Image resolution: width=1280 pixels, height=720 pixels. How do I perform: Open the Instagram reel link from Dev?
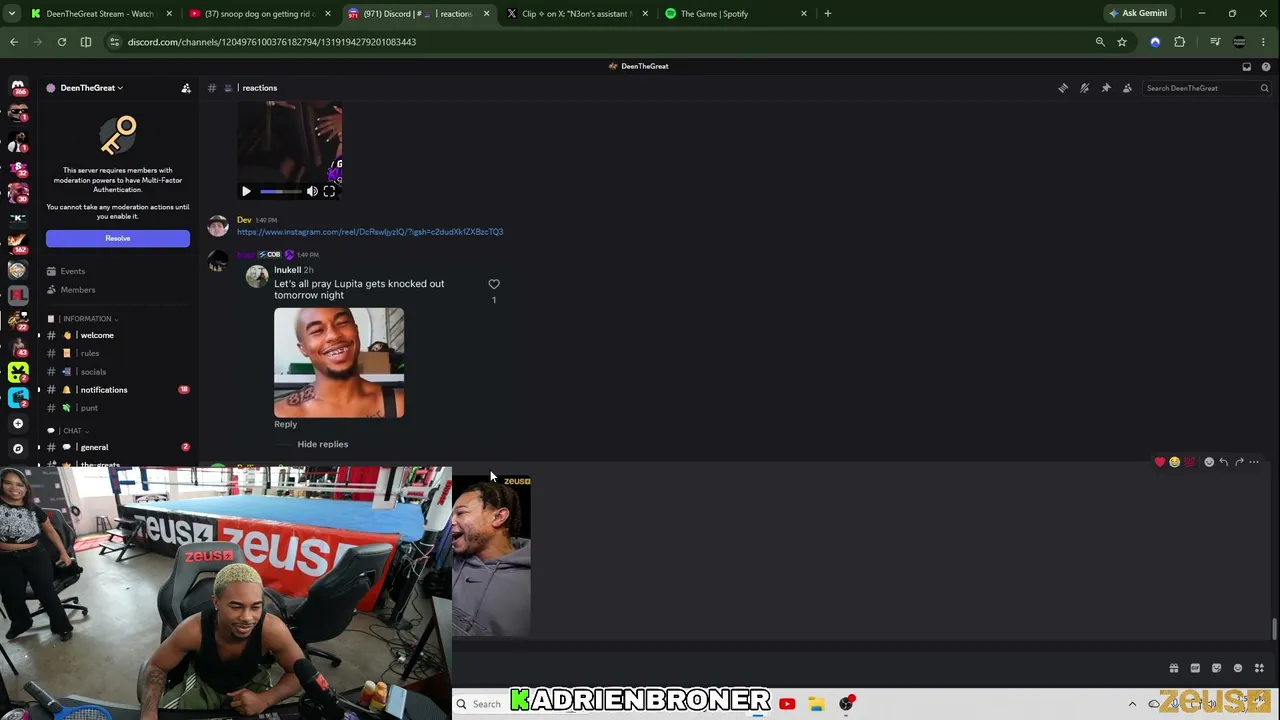coord(370,232)
